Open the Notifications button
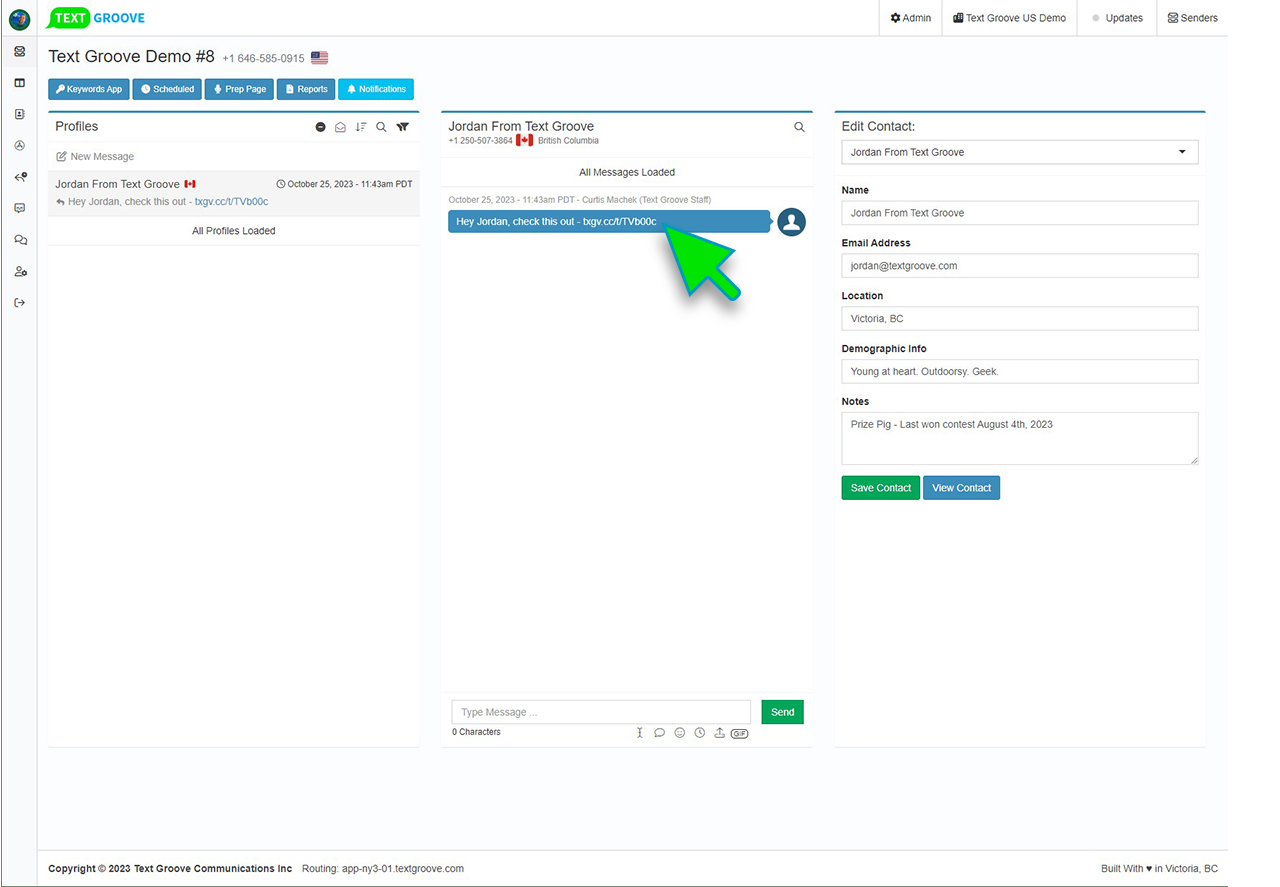This screenshot has height=887, width=1280. [376, 89]
